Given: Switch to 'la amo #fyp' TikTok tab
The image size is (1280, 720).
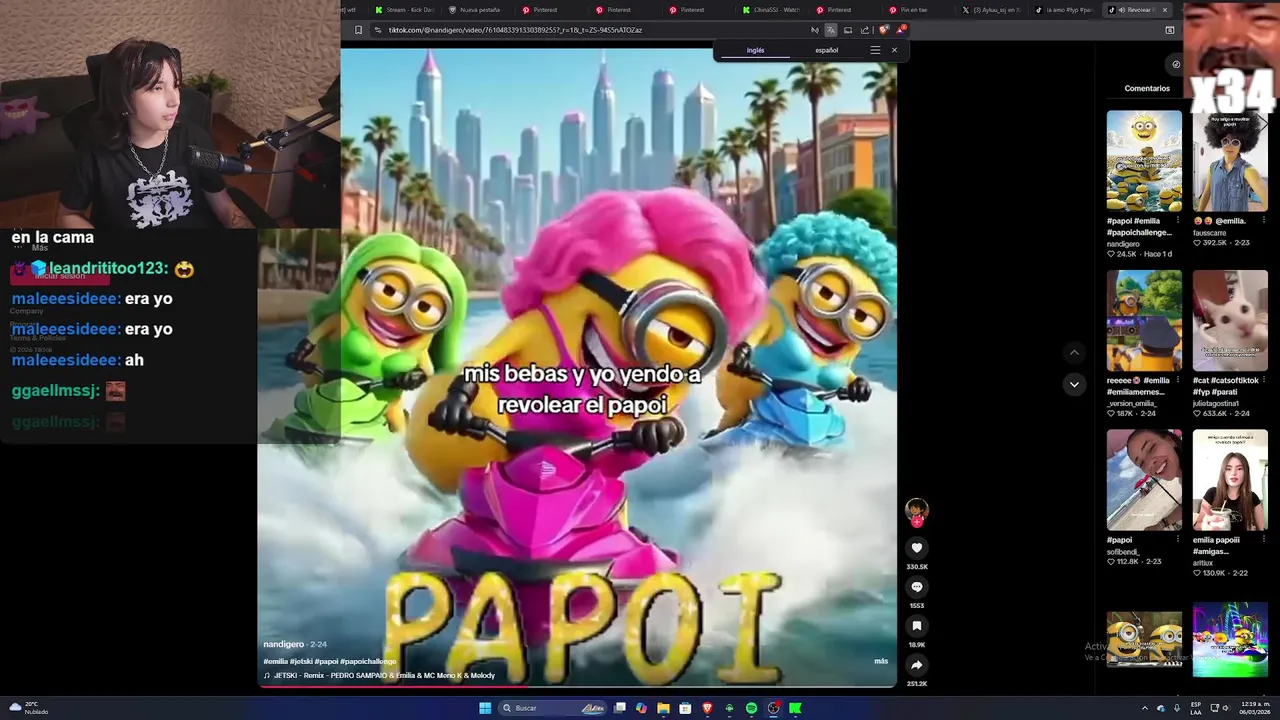Looking at the screenshot, I should click(x=1064, y=10).
